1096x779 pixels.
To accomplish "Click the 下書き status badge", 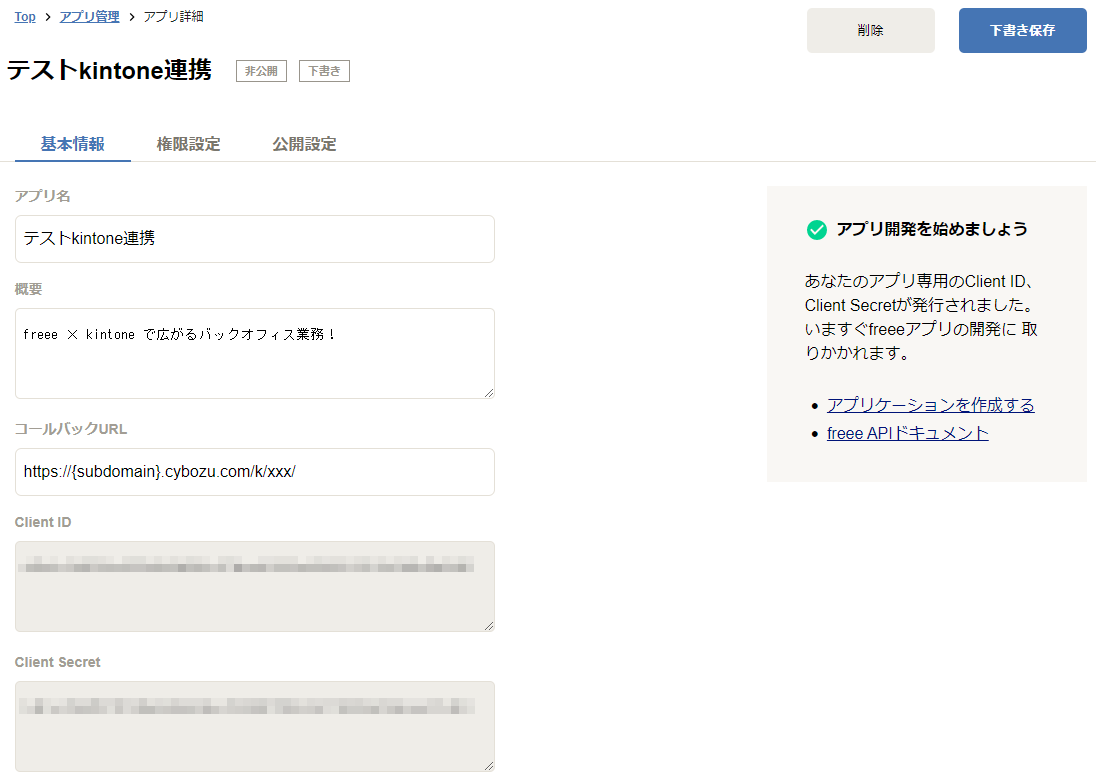I will (x=324, y=71).
